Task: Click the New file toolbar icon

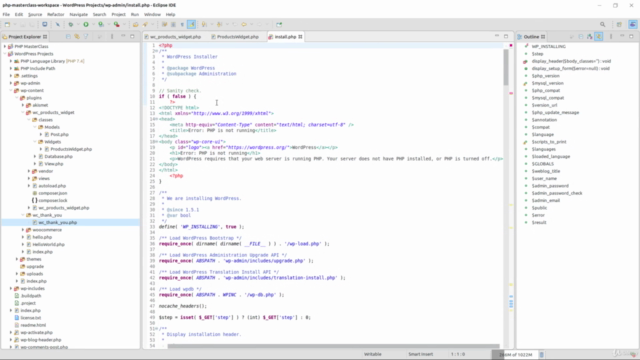Action: point(7,24)
